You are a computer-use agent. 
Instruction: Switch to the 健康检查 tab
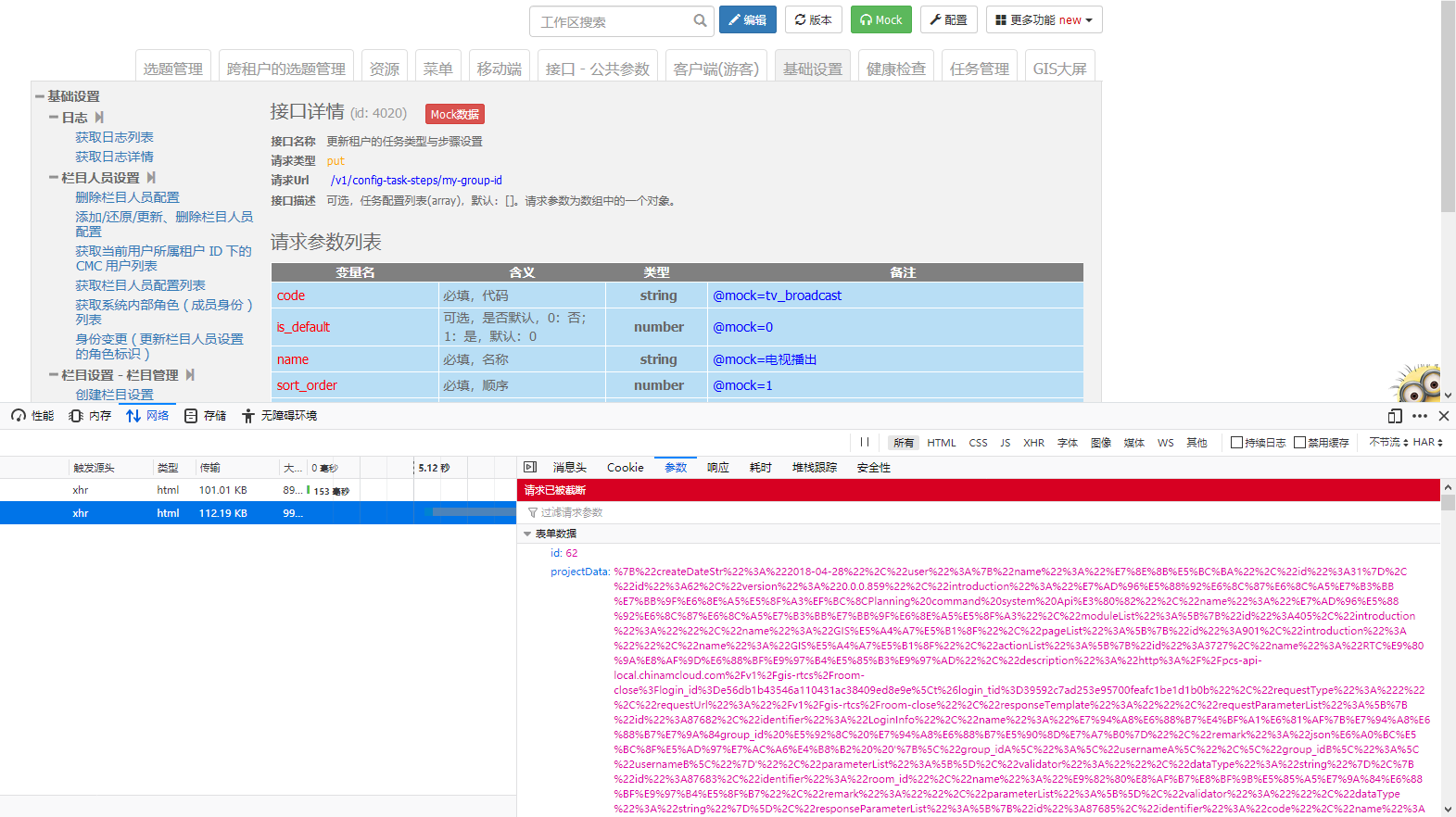click(x=896, y=66)
